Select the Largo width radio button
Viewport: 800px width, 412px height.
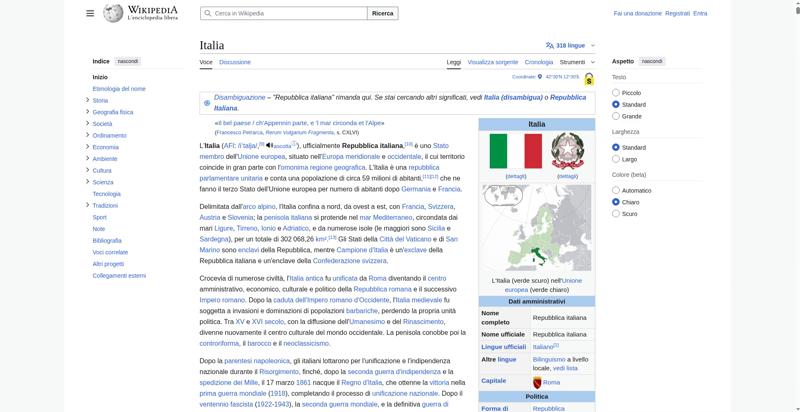click(x=616, y=159)
